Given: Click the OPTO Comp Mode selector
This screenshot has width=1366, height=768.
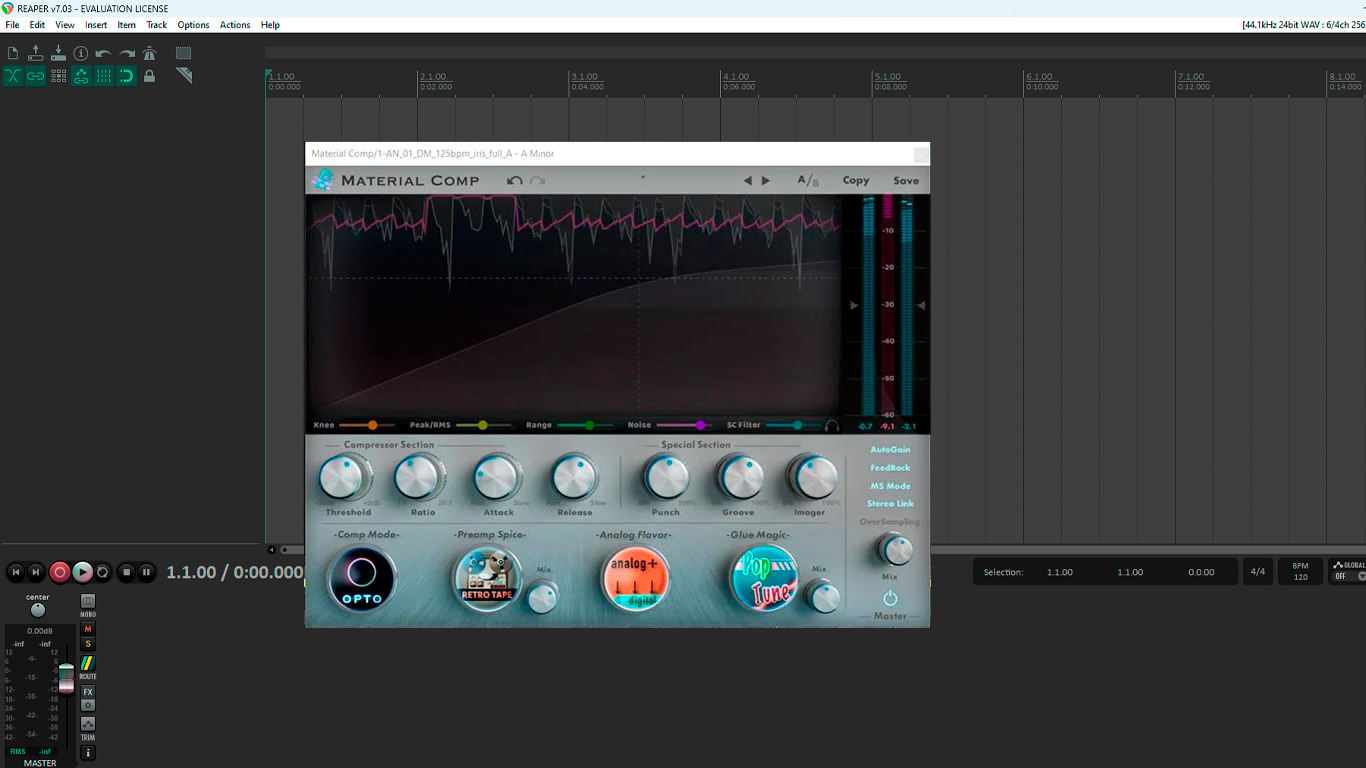Looking at the screenshot, I should 361,579.
